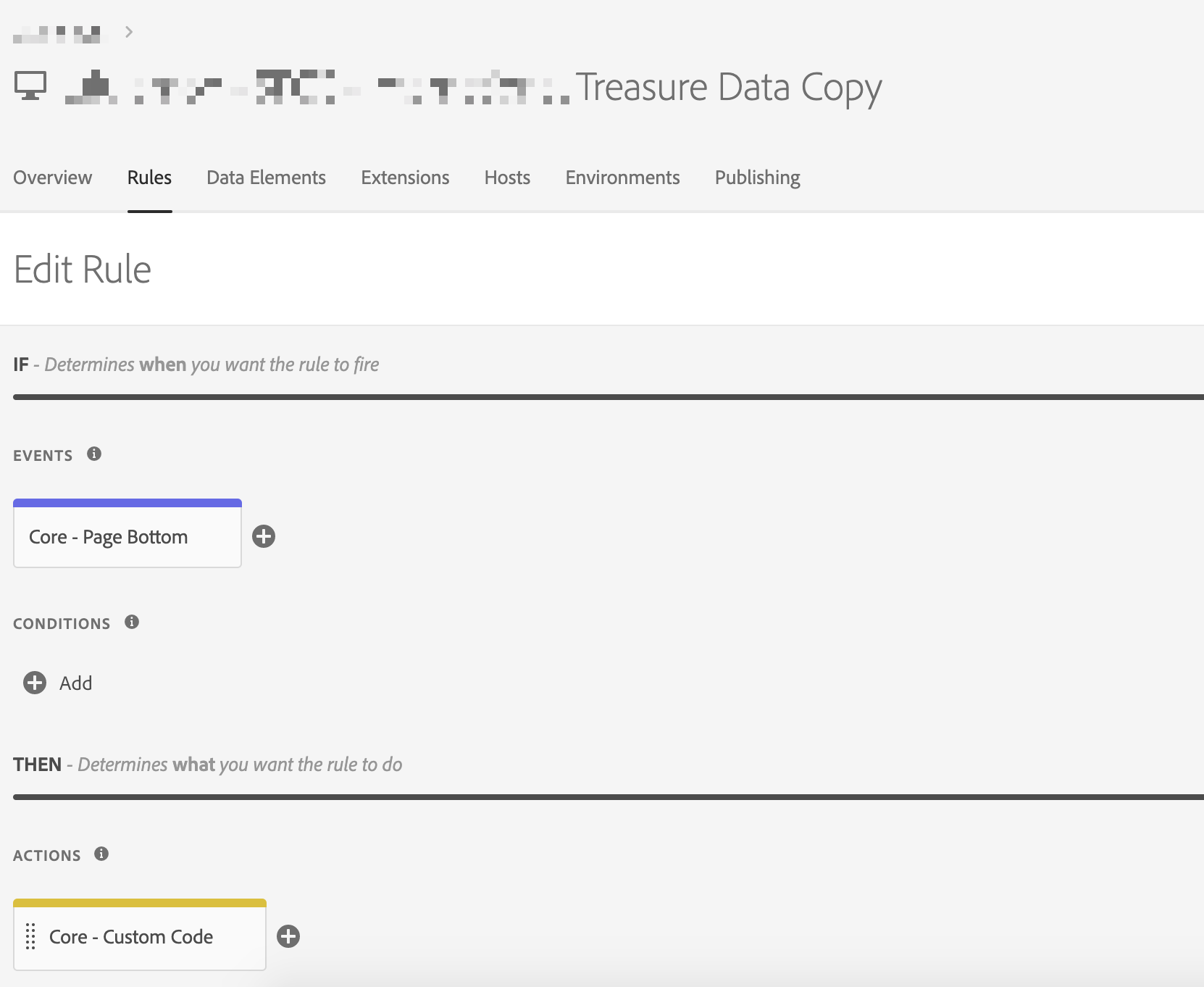Open the Overview tab
1204x987 pixels.
tap(52, 178)
